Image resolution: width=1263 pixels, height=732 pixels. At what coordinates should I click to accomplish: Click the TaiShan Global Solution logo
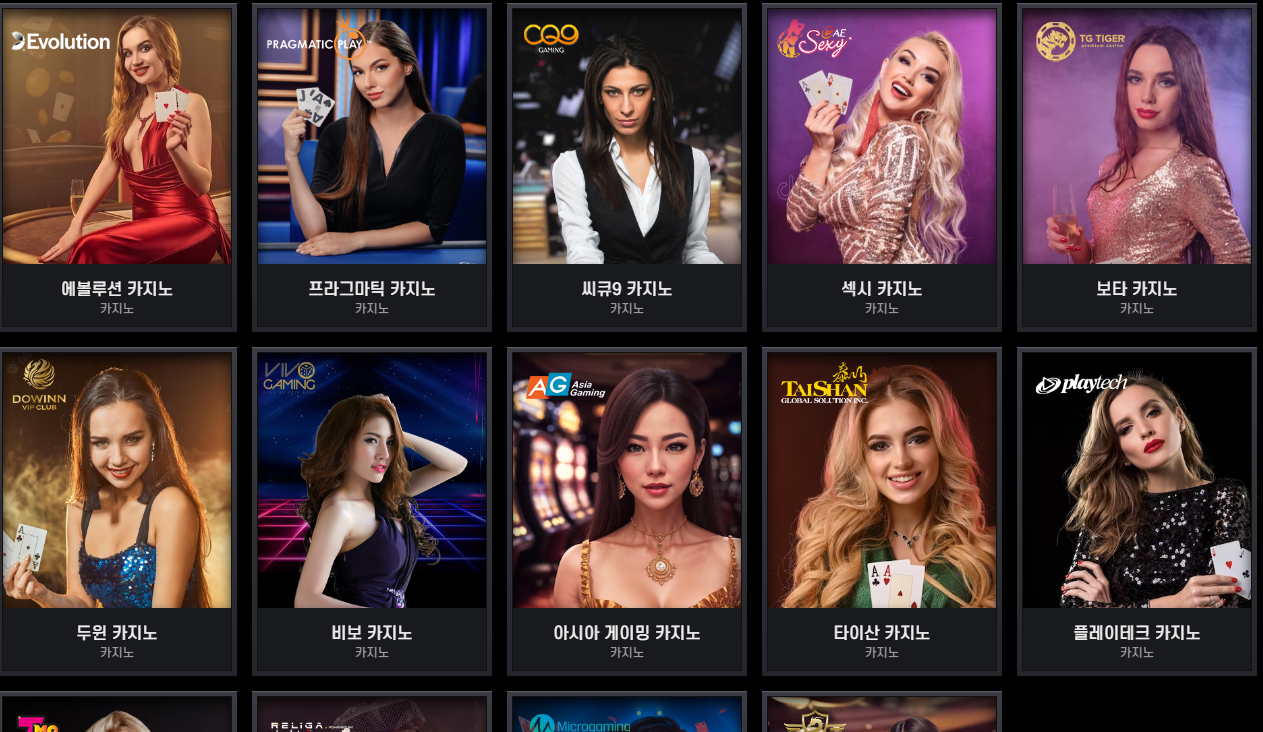tap(824, 383)
